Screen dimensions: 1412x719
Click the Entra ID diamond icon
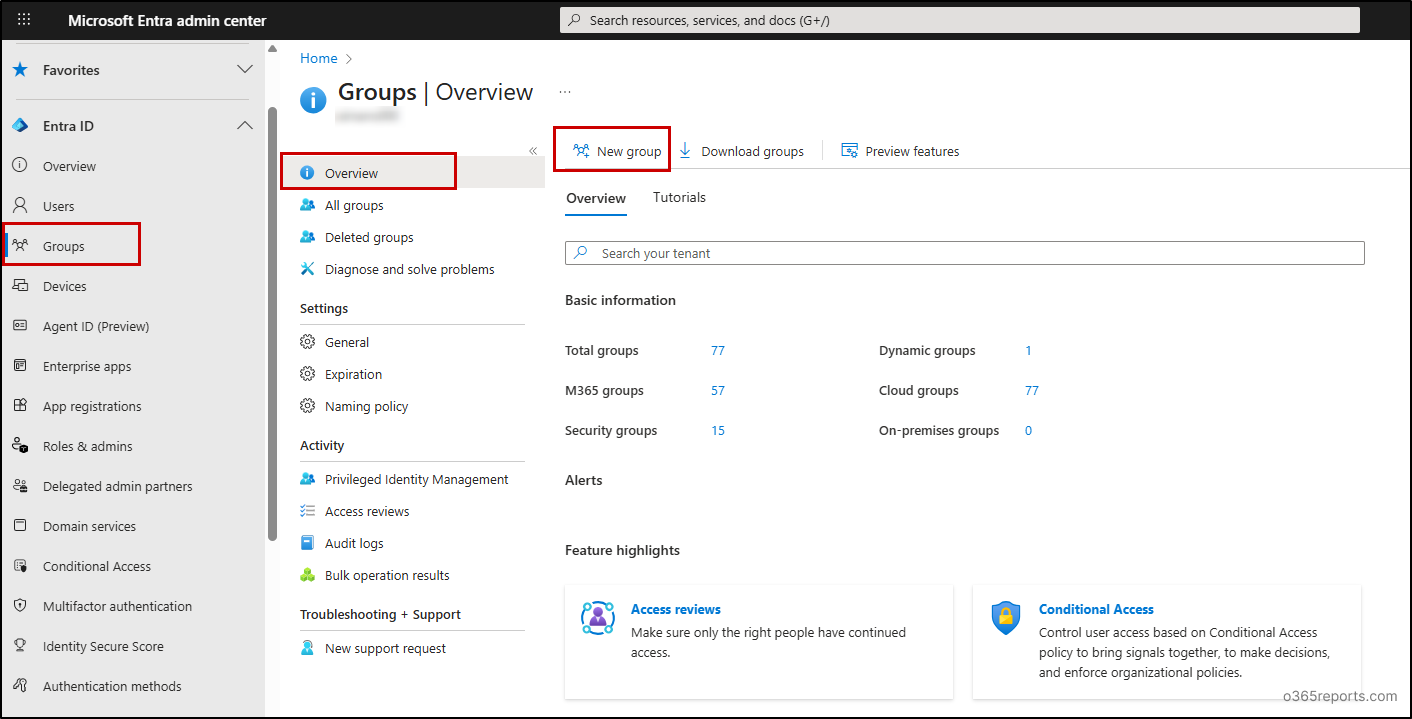[20, 126]
